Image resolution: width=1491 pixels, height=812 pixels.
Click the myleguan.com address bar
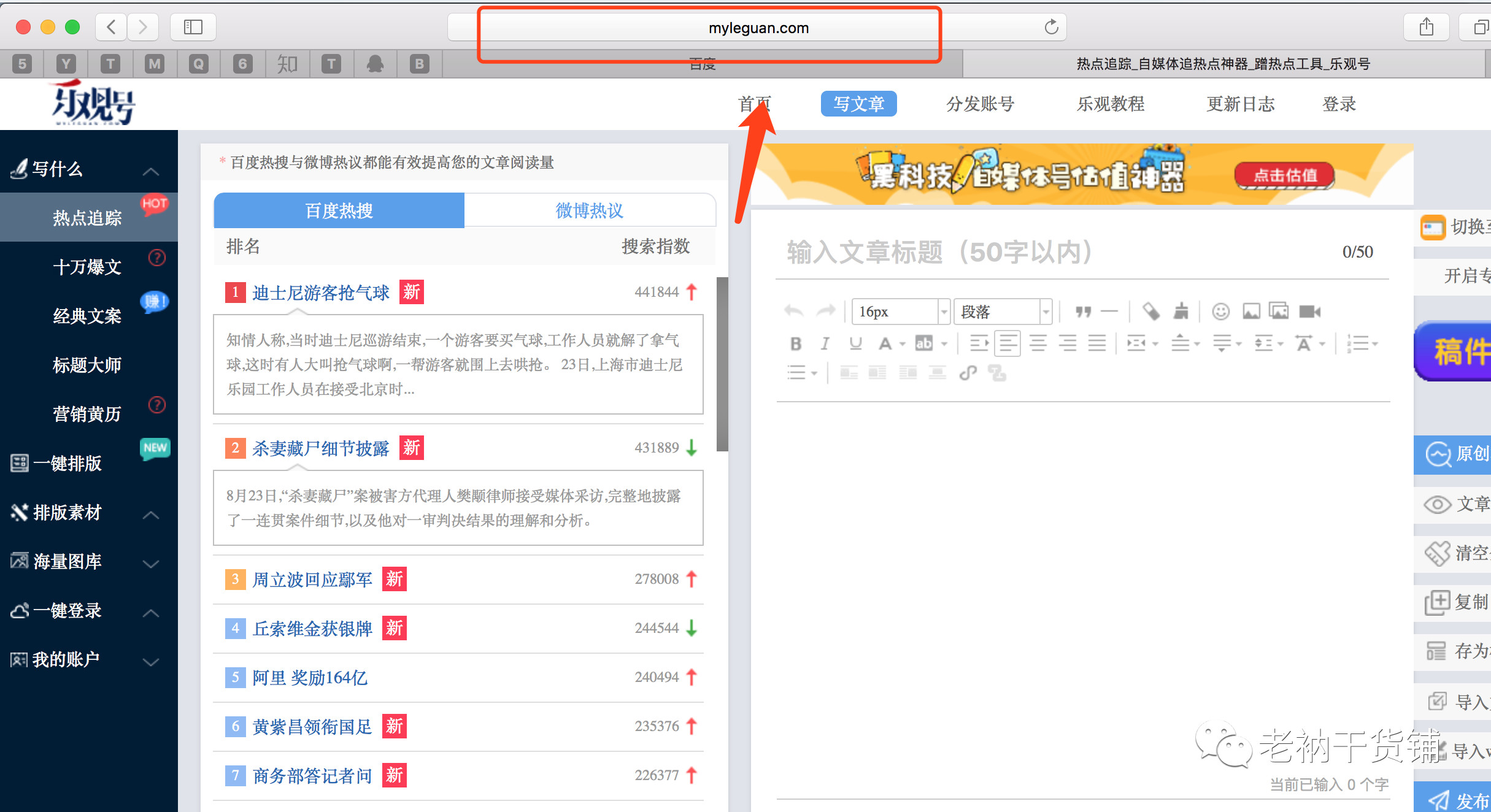tap(758, 28)
